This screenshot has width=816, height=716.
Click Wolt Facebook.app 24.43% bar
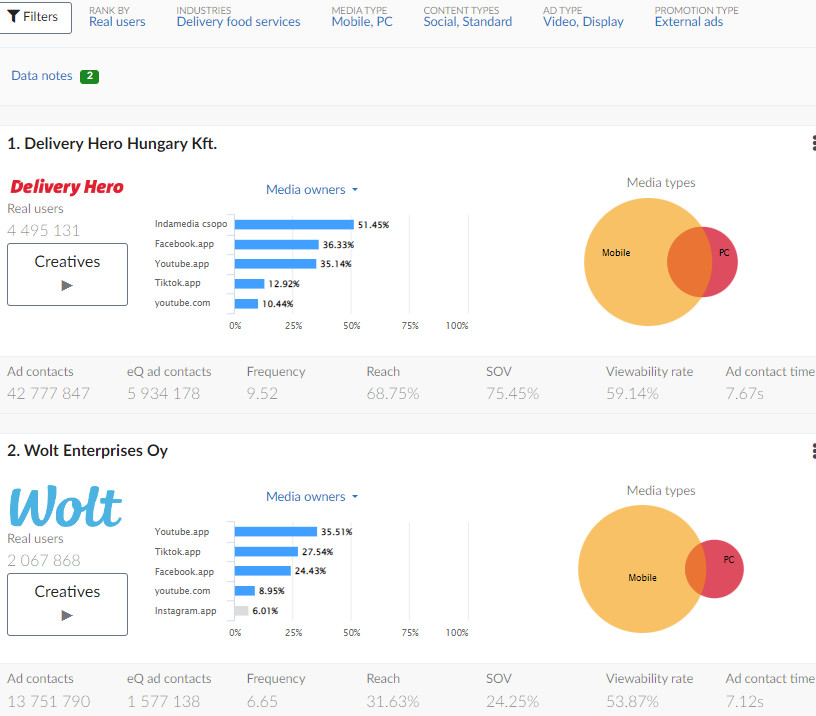pyautogui.click(x=263, y=571)
